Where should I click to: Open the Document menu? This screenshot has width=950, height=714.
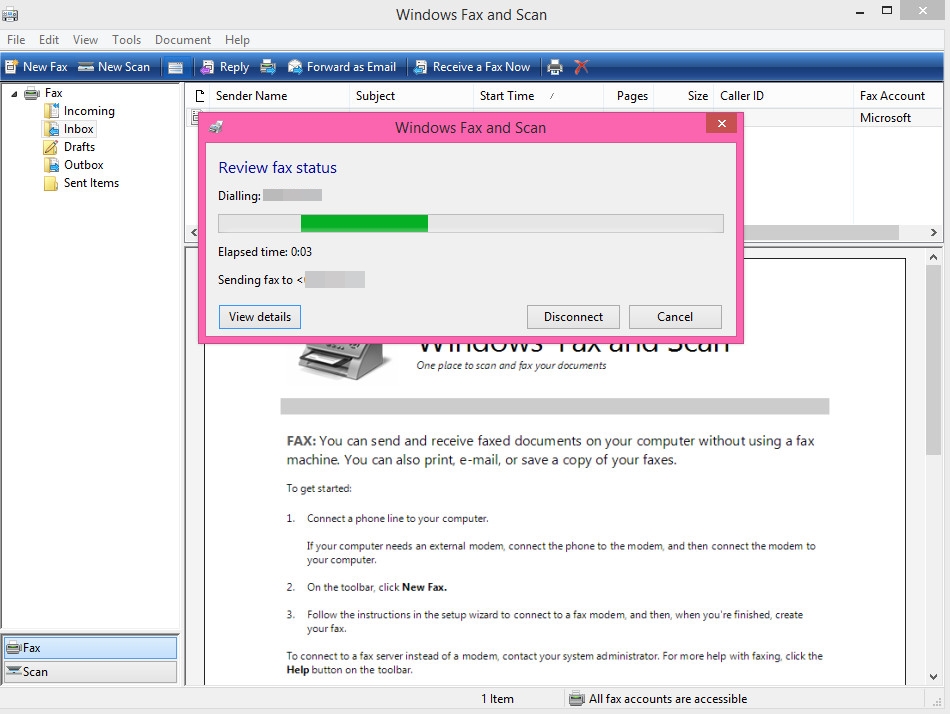pos(183,40)
